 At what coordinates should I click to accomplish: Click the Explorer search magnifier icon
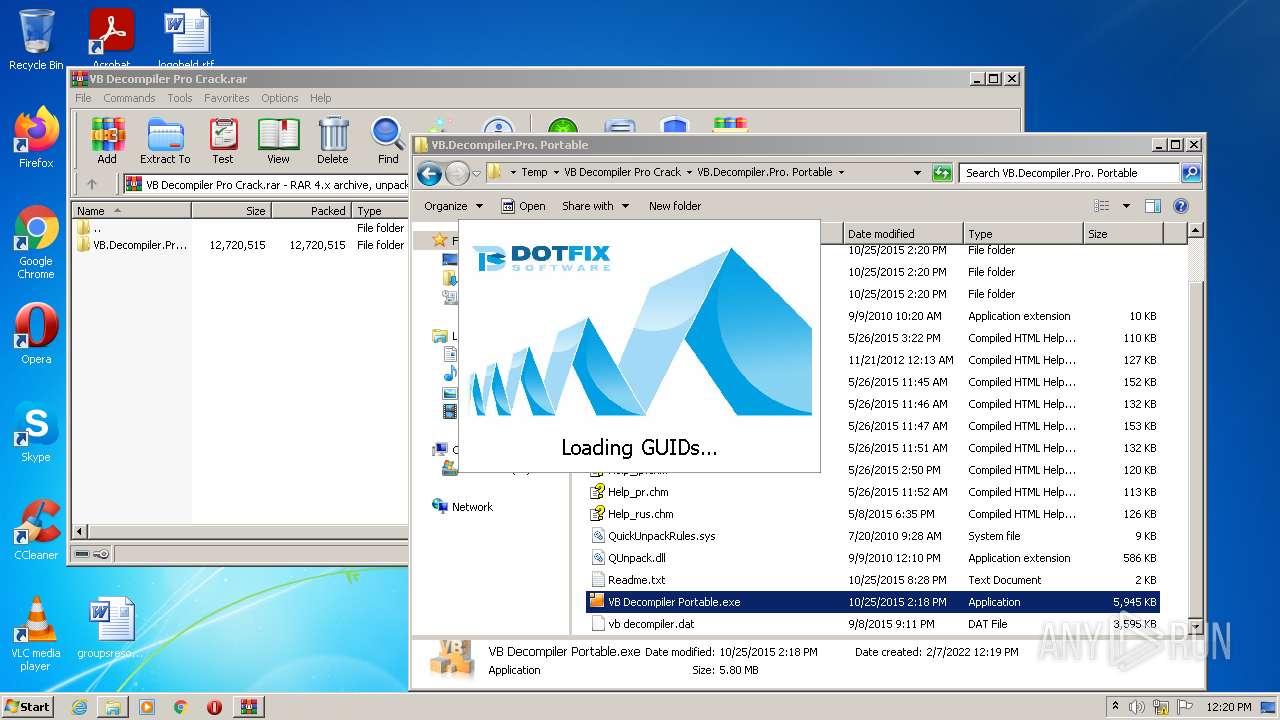[x=1191, y=173]
